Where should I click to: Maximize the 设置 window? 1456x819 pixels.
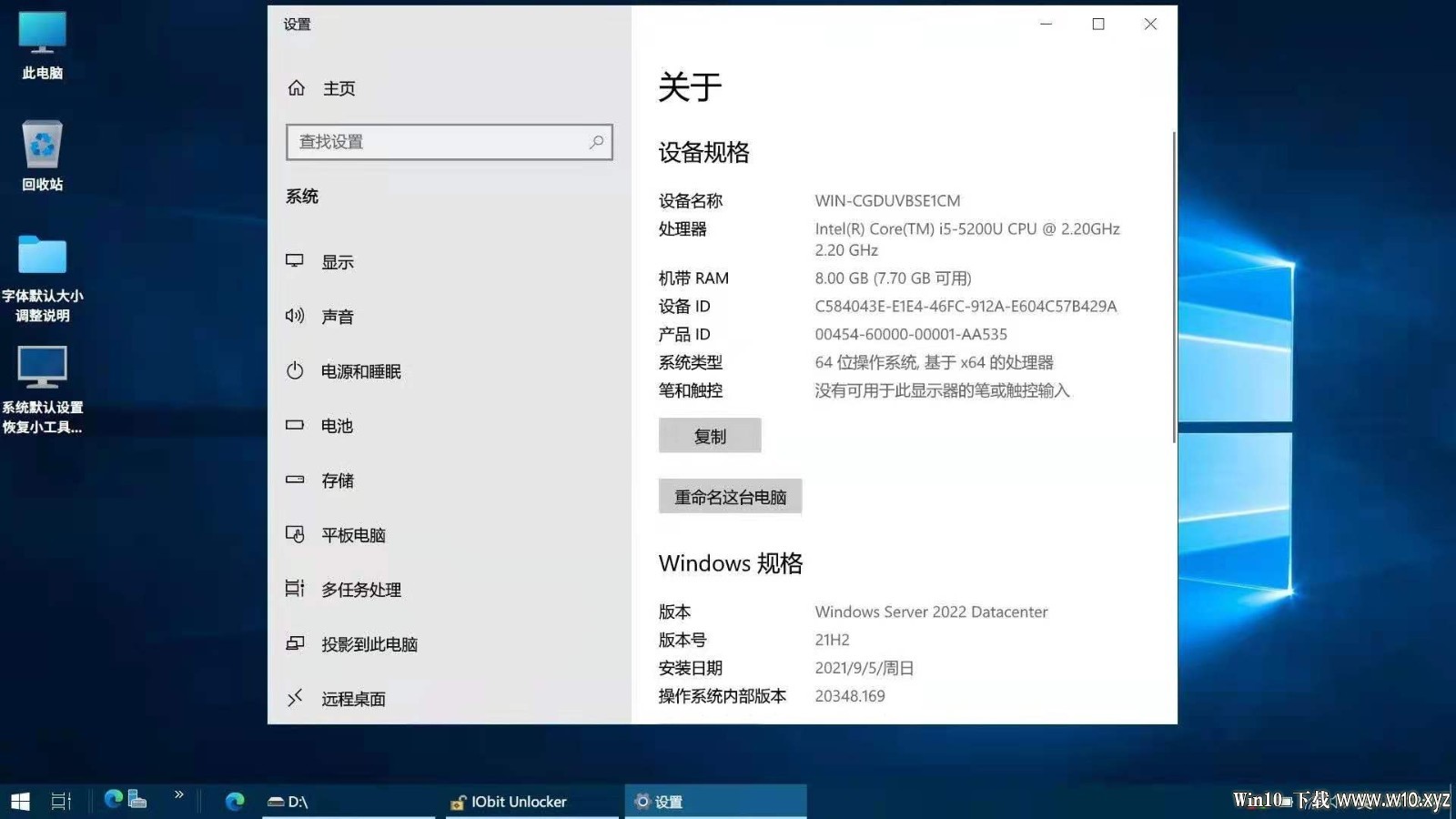pos(1098,25)
